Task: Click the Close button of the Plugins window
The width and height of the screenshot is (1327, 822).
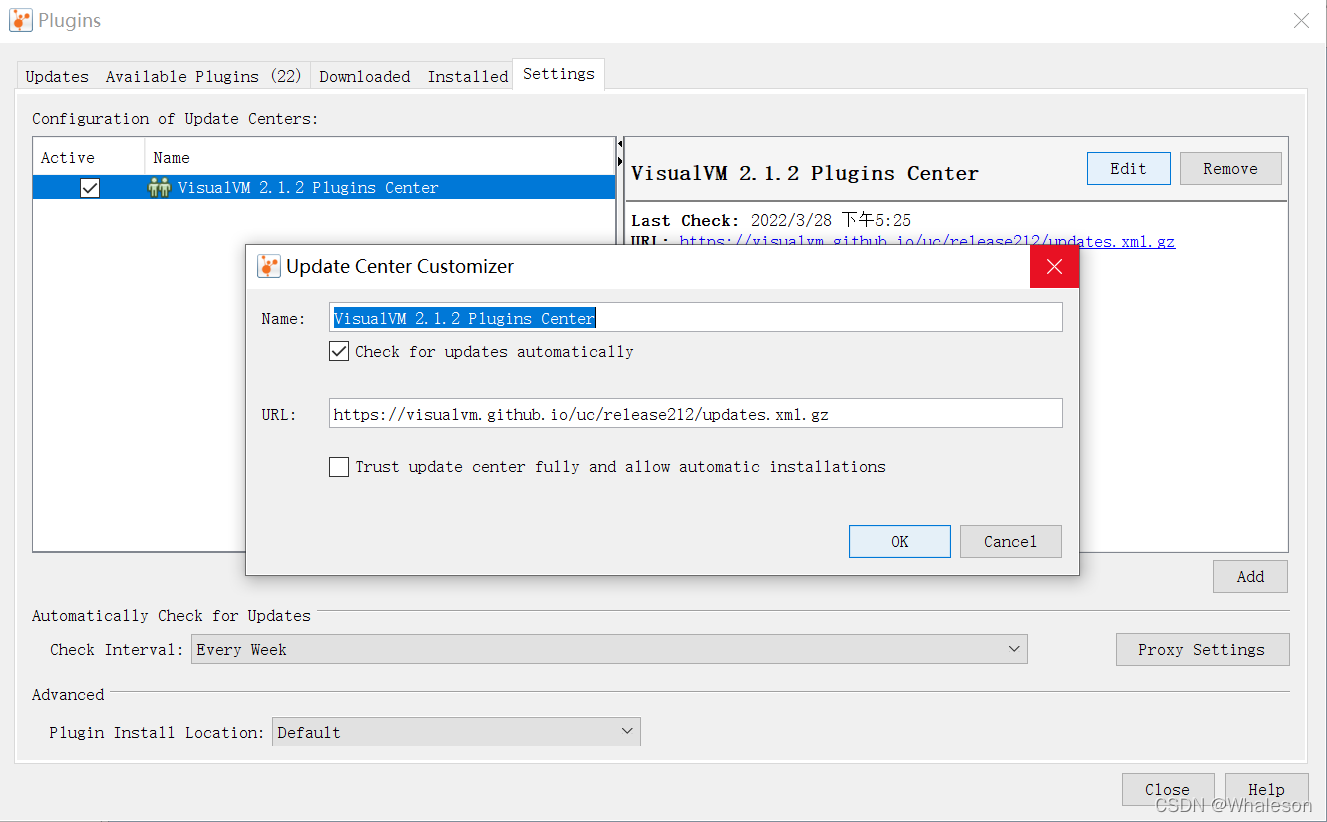Action: tap(1168, 789)
